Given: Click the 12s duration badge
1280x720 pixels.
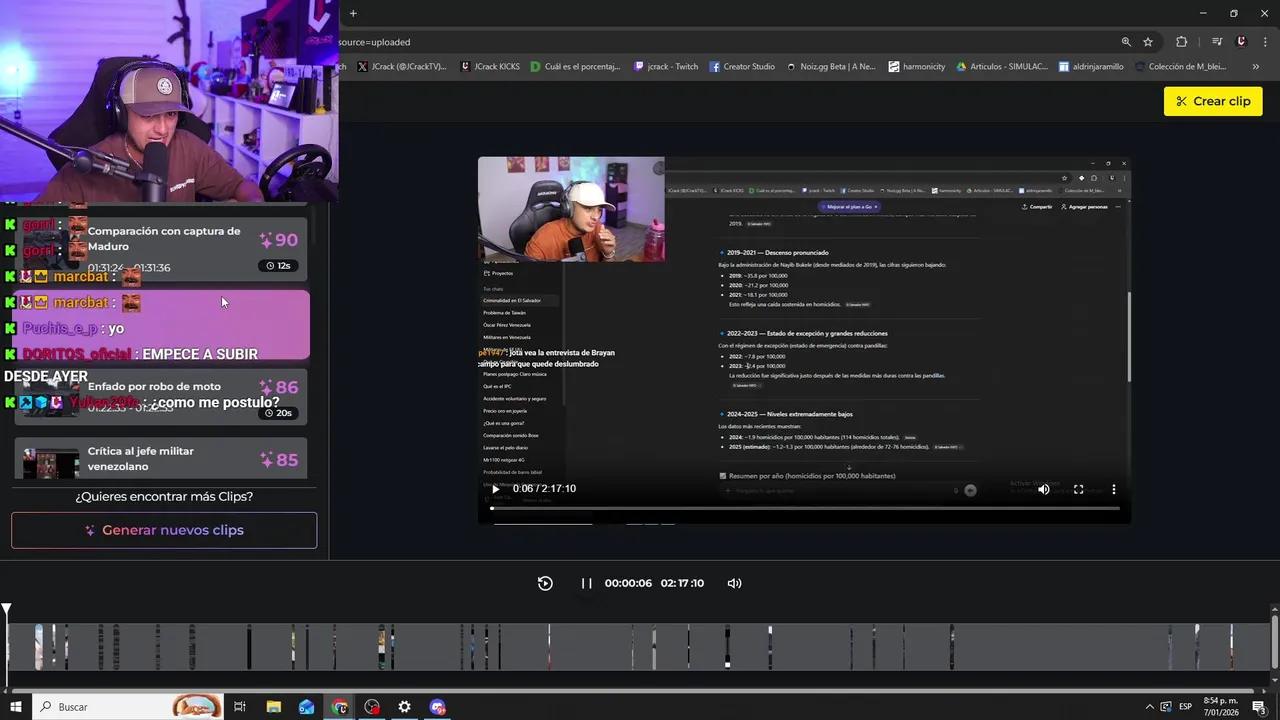Looking at the screenshot, I should point(278,266).
